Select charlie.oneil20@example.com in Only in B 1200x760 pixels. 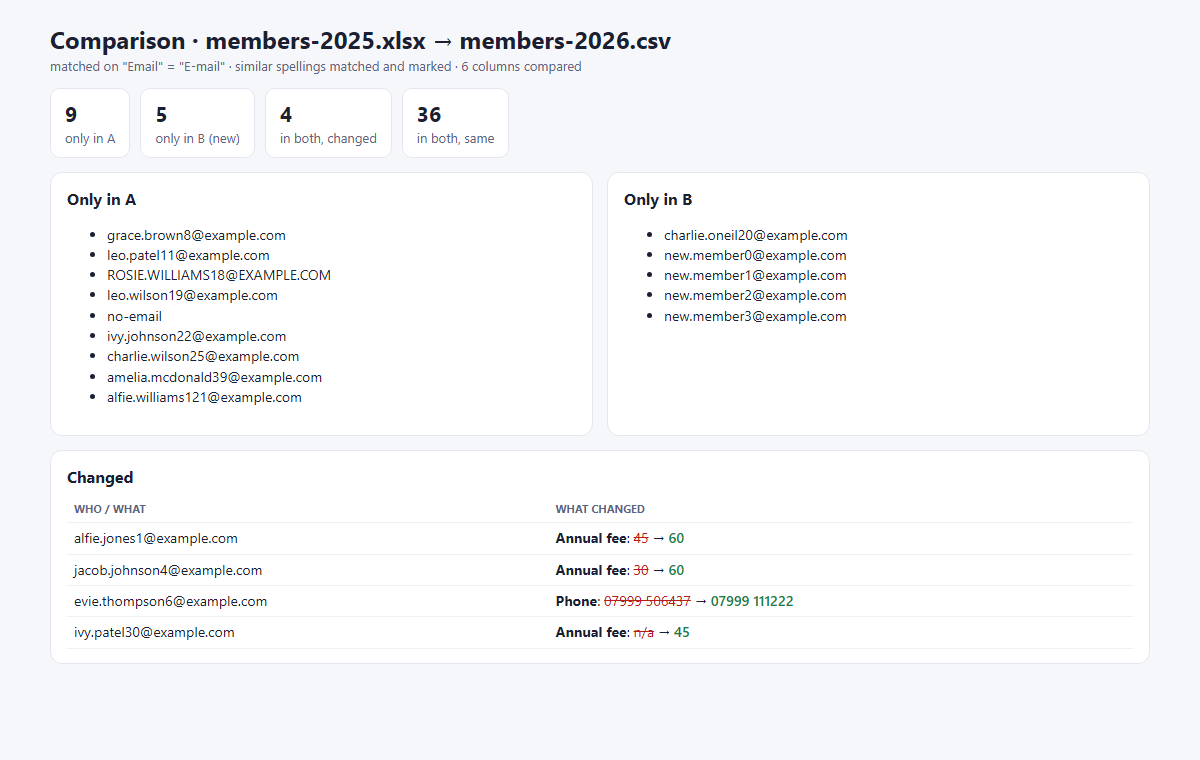(755, 235)
